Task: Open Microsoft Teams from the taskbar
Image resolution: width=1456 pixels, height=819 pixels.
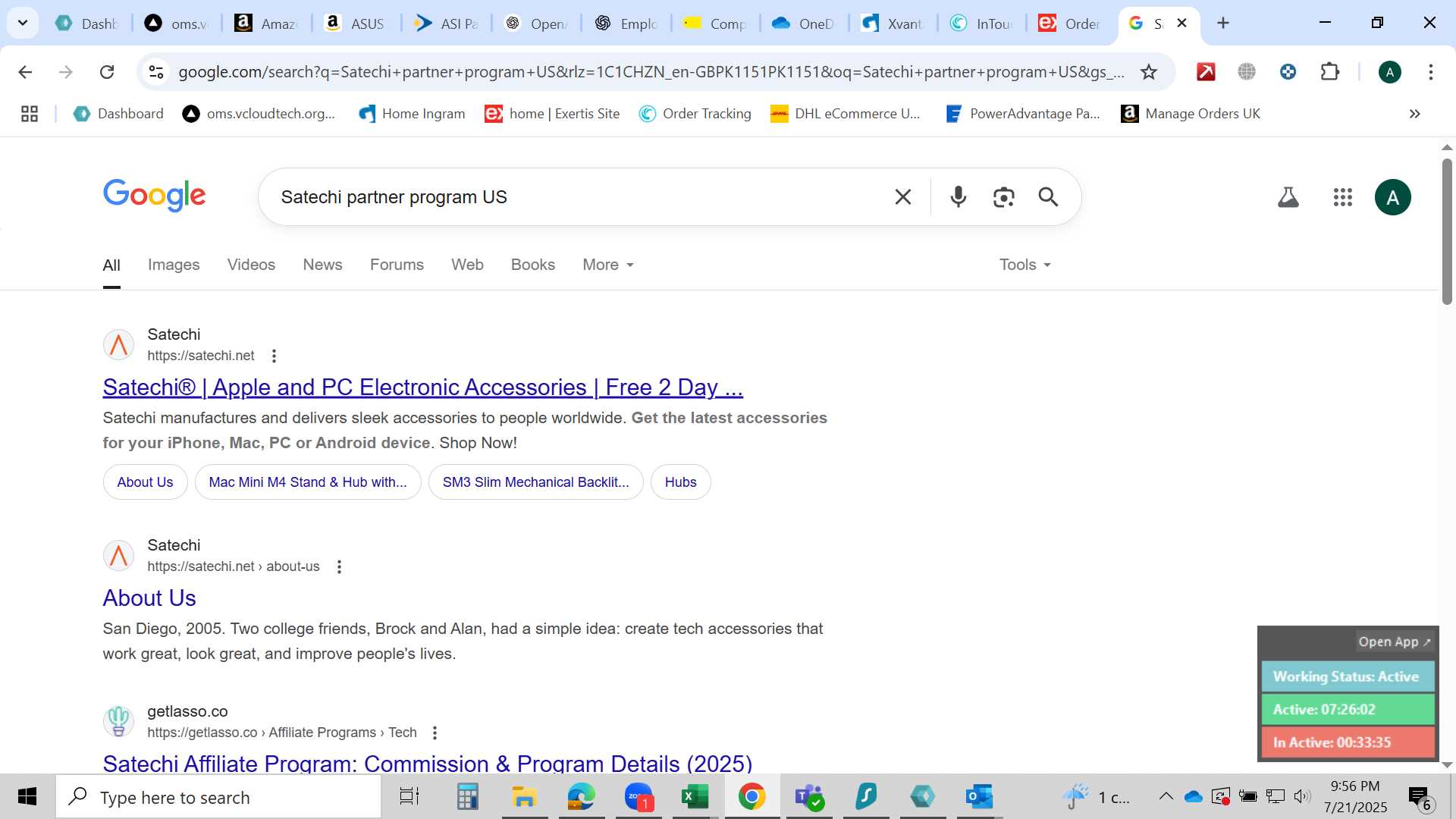Action: pyautogui.click(x=808, y=797)
